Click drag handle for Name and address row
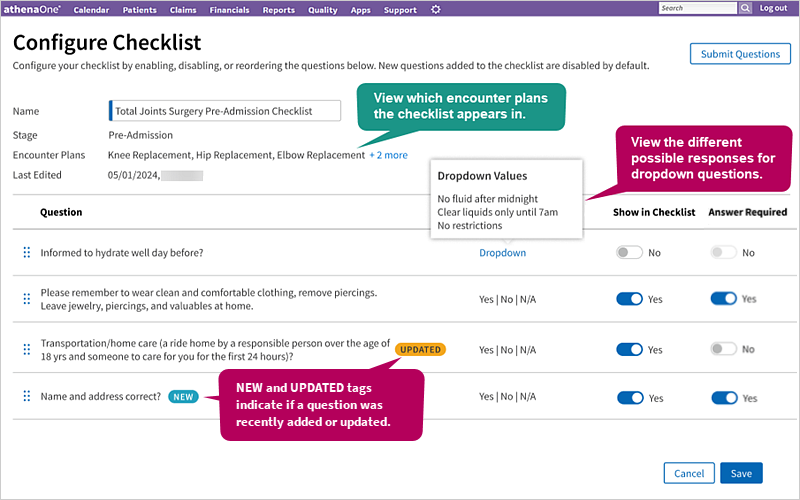Screen dimensions: 800x500 pyautogui.click(x=27, y=396)
